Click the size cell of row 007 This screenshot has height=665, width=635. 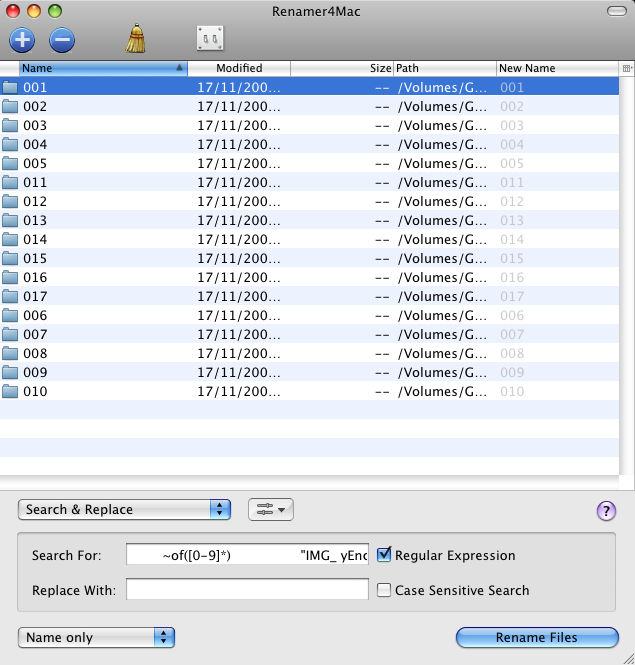(x=382, y=334)
